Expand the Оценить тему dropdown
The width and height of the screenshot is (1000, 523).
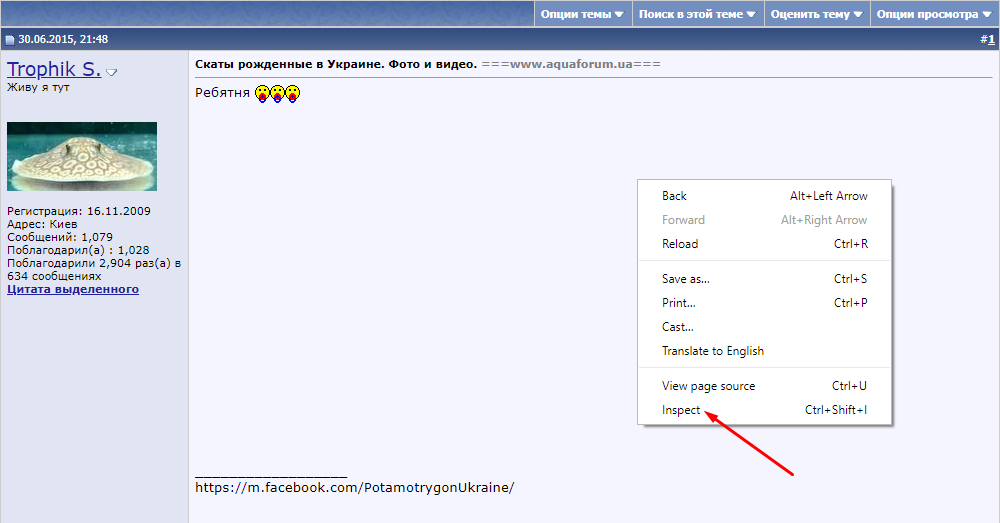click(x=817, y=14)
